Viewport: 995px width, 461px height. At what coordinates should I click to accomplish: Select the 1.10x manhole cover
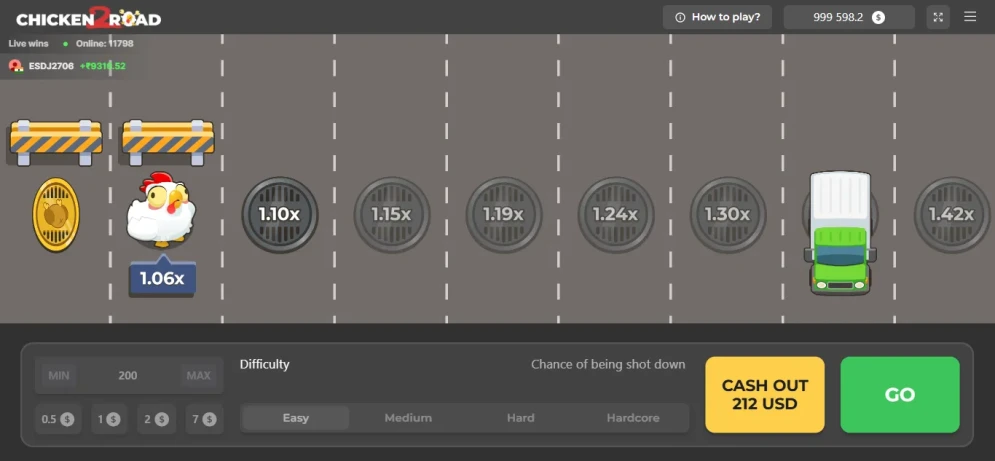(x=279, y=215)
